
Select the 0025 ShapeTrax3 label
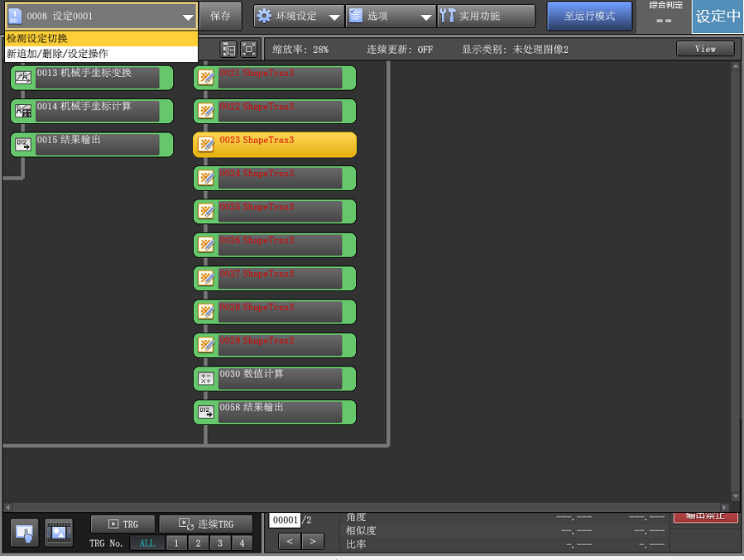pos(257,207)
